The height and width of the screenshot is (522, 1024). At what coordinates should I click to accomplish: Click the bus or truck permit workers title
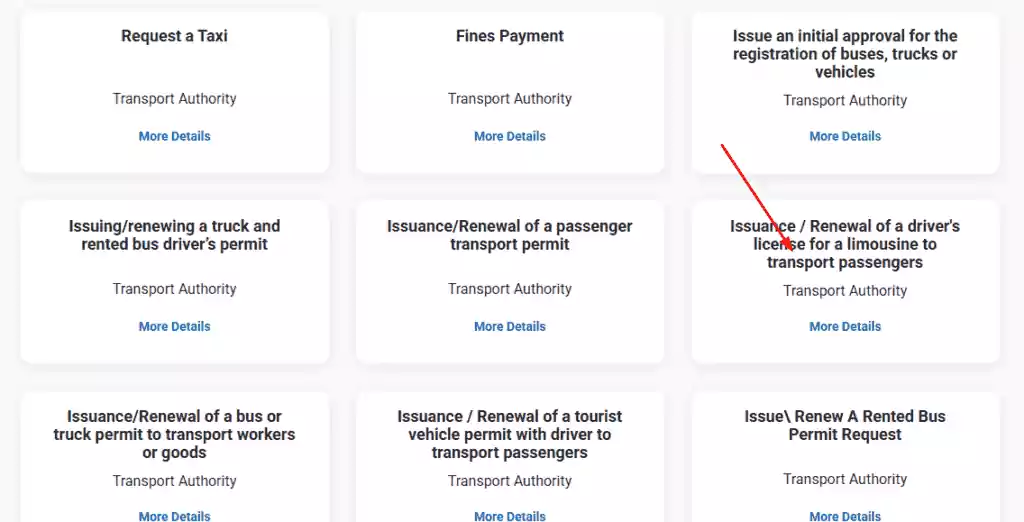(x=174, y=434)
